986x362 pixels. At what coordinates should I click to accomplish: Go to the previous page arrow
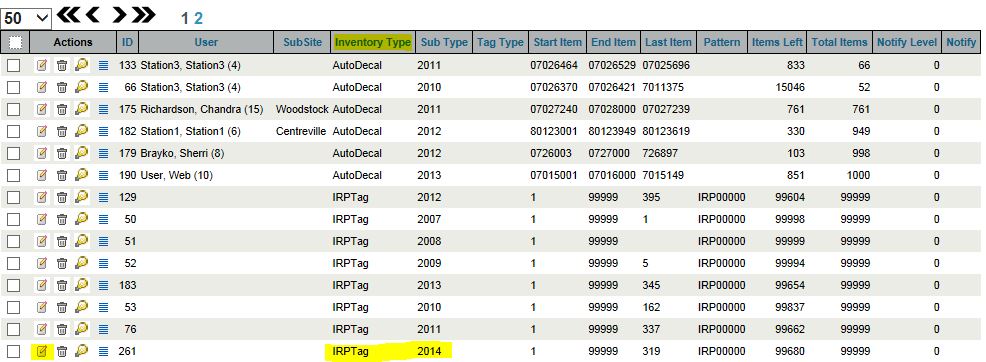(x=92, y=16)
